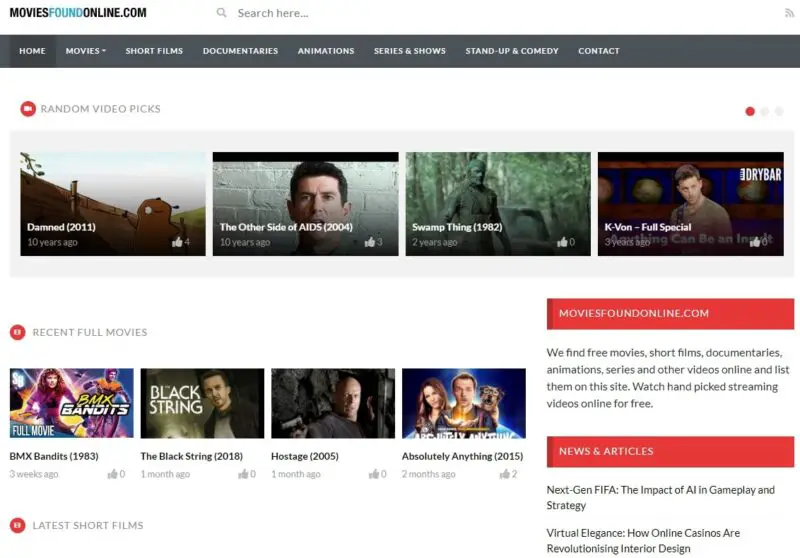
Task: Go to Stand-Up & Comedy section
Action: (512, 51)
